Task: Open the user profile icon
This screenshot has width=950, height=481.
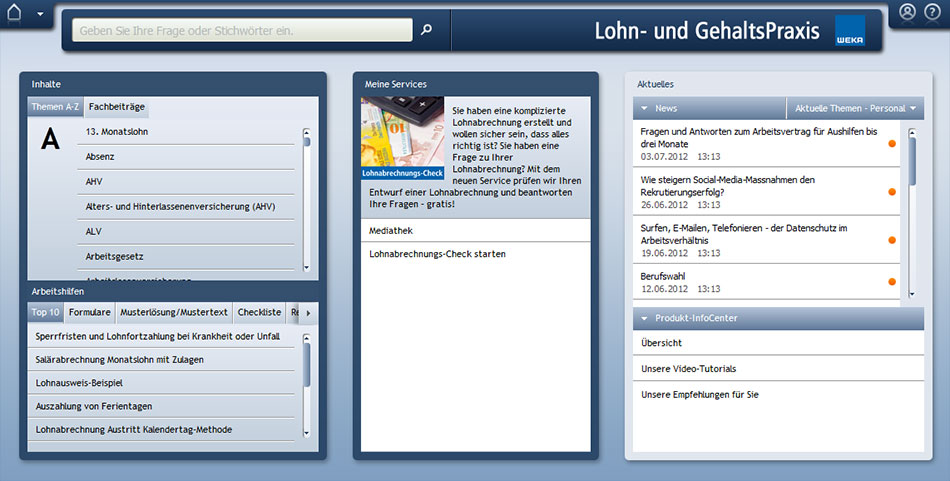Action: (x=907, y=12)
